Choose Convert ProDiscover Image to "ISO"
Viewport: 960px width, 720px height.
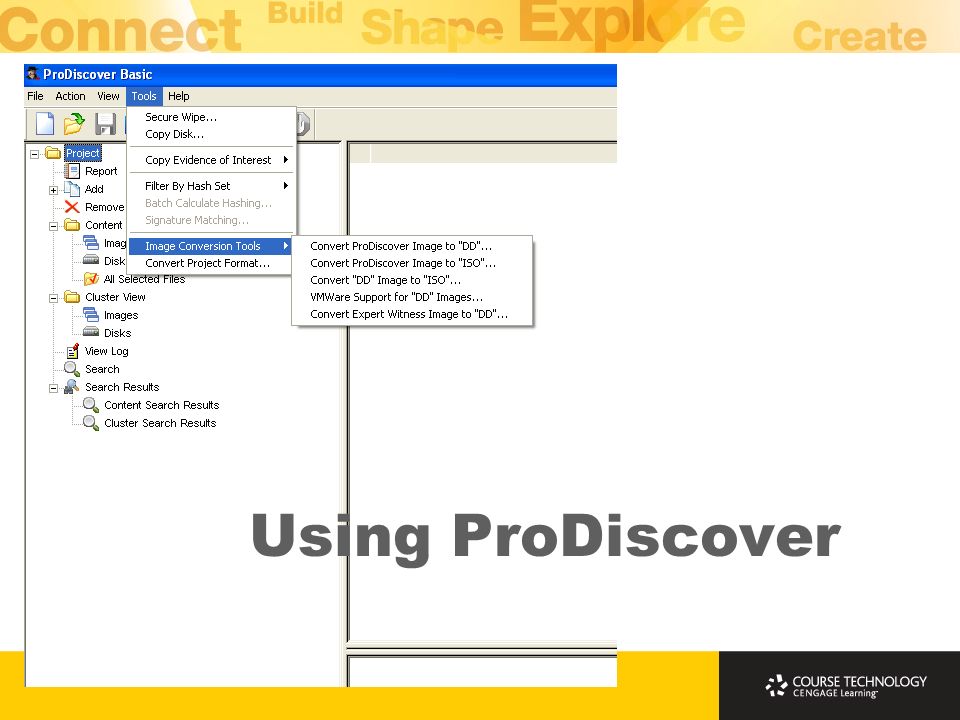(412, 263)
